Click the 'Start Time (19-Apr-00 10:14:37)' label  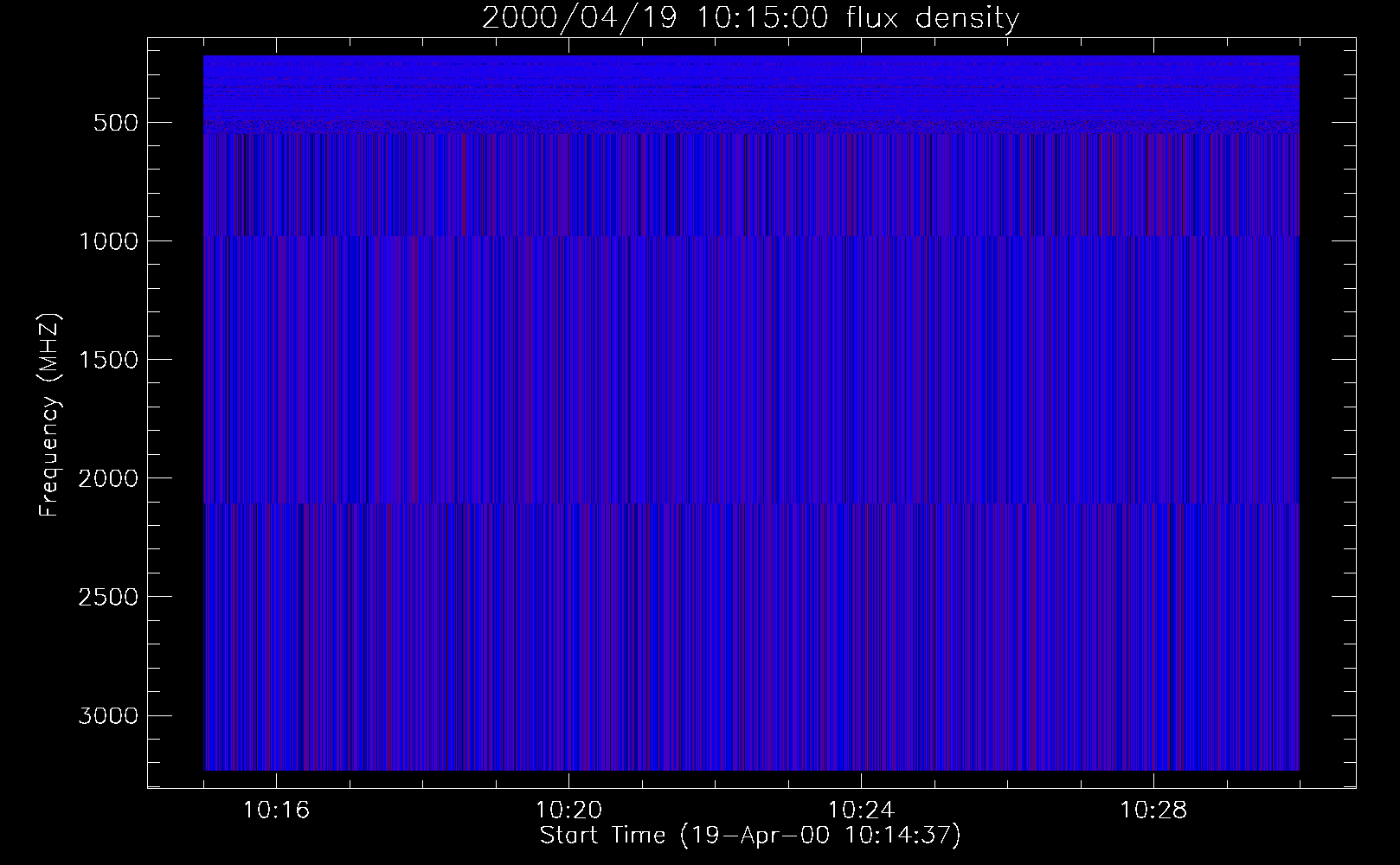point(750,836)
